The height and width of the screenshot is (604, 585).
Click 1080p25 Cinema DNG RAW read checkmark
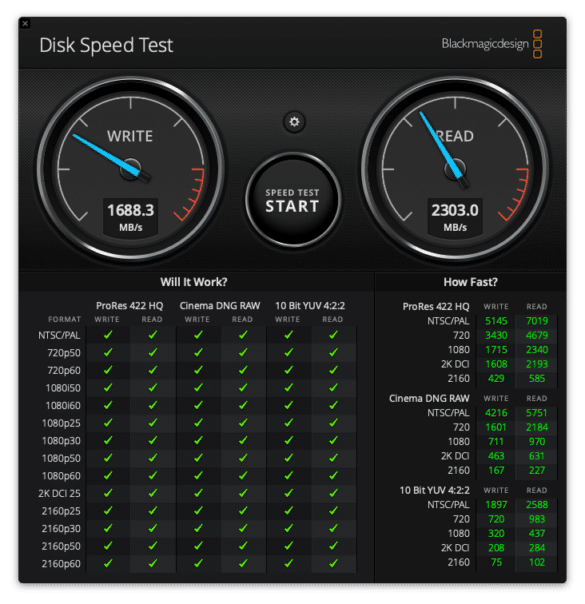[x=243, y=423]
